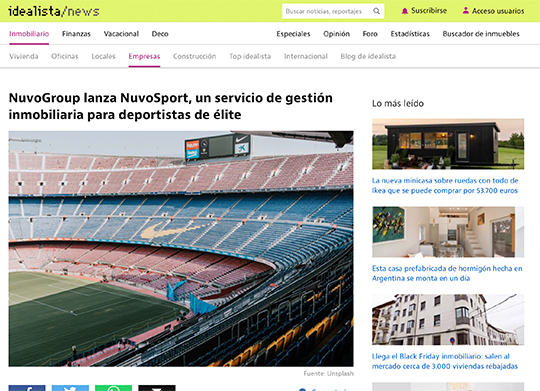Open the Suscribirse link

coord(429,11)
